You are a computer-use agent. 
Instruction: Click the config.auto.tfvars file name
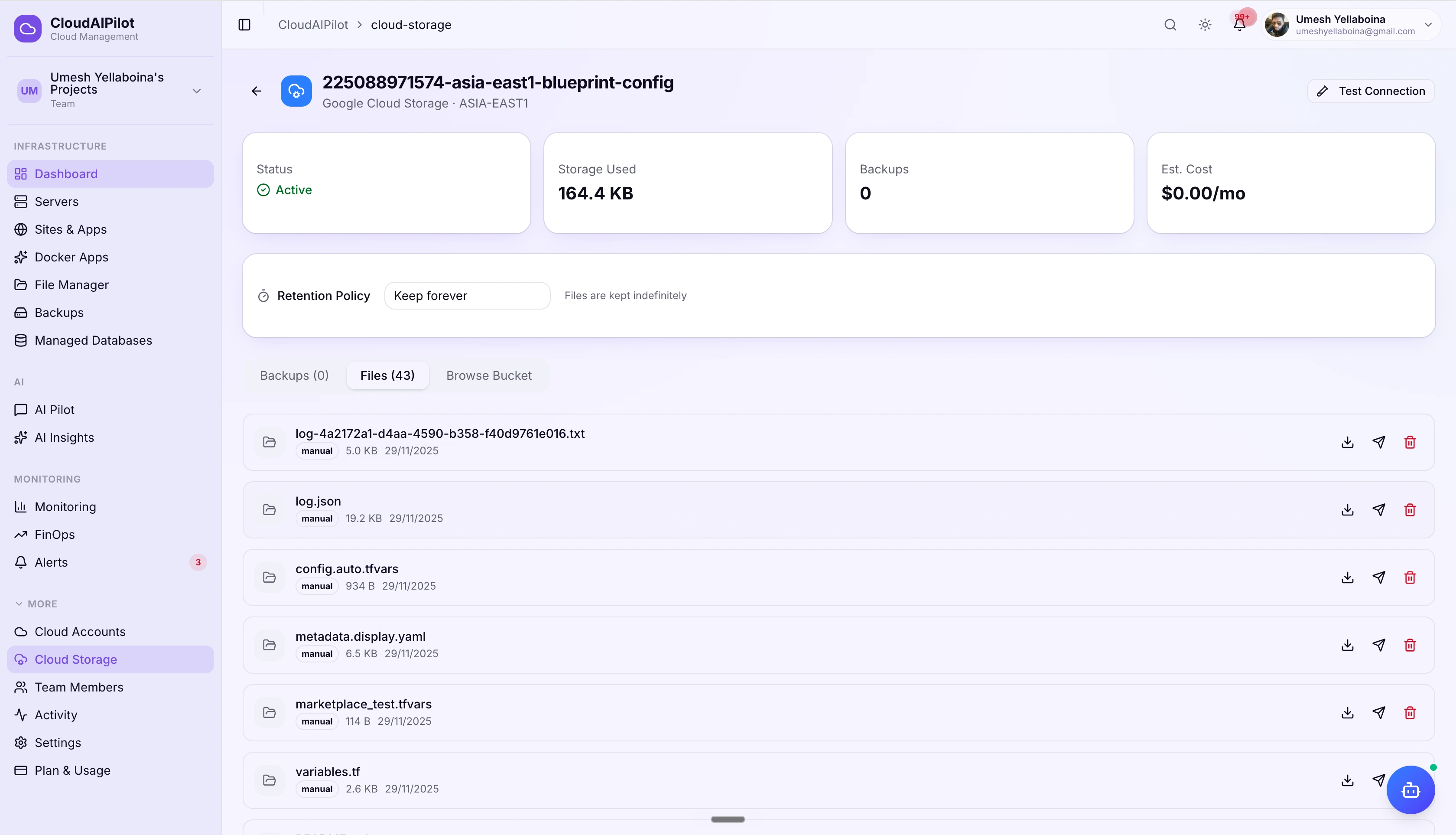[347, 569]
